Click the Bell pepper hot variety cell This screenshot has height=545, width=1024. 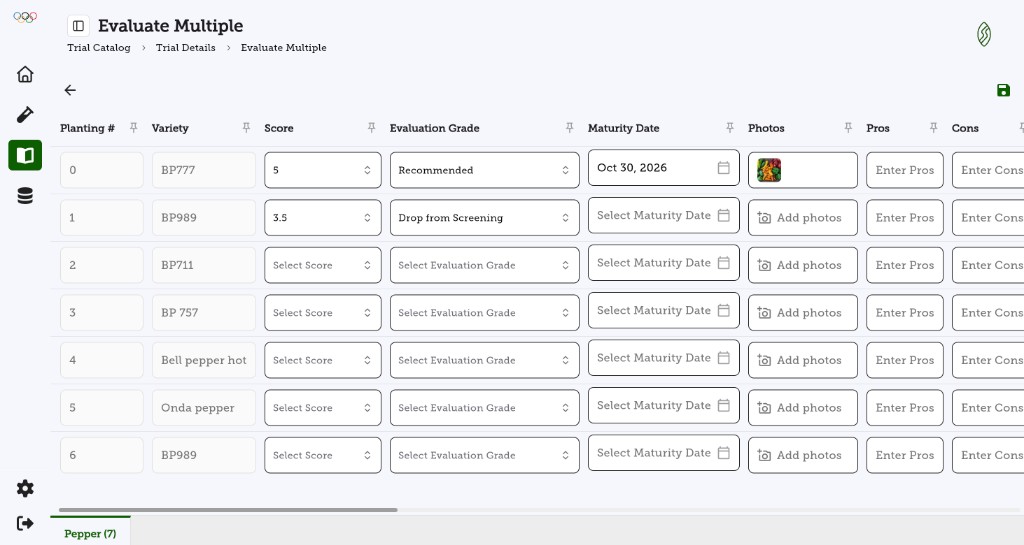[204, 360]
